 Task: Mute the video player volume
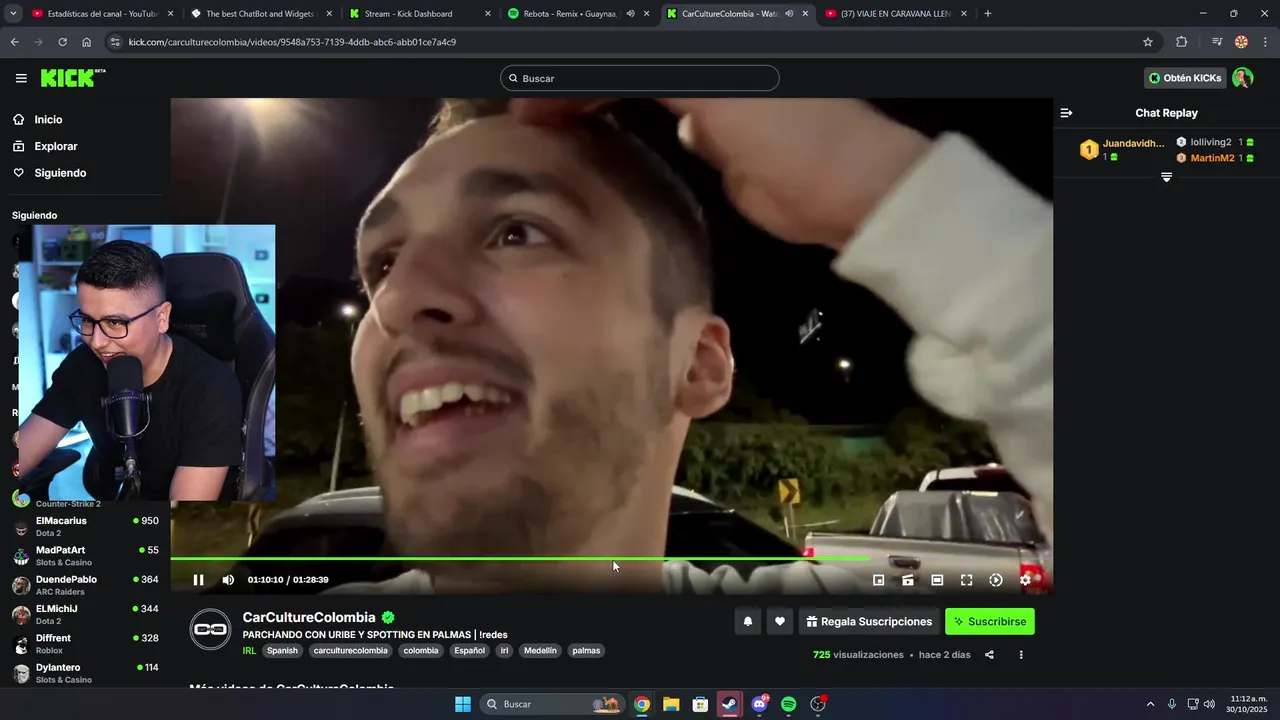tap(228, 580)
